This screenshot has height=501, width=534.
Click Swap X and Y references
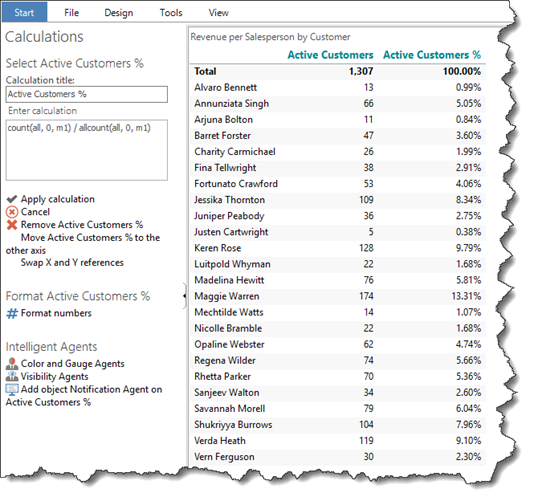click(72, 263)
